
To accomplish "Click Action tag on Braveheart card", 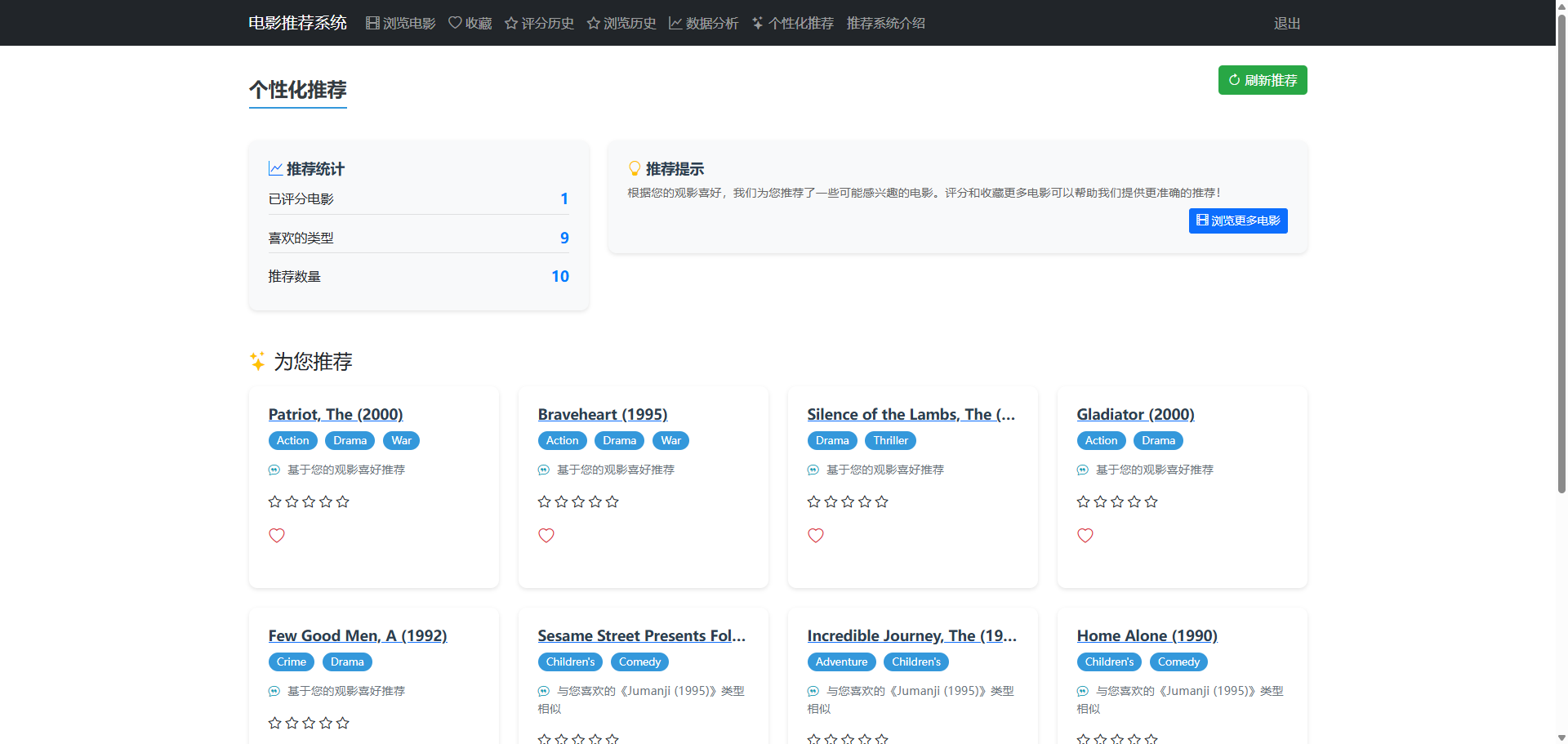I will [x=563, y=440].
